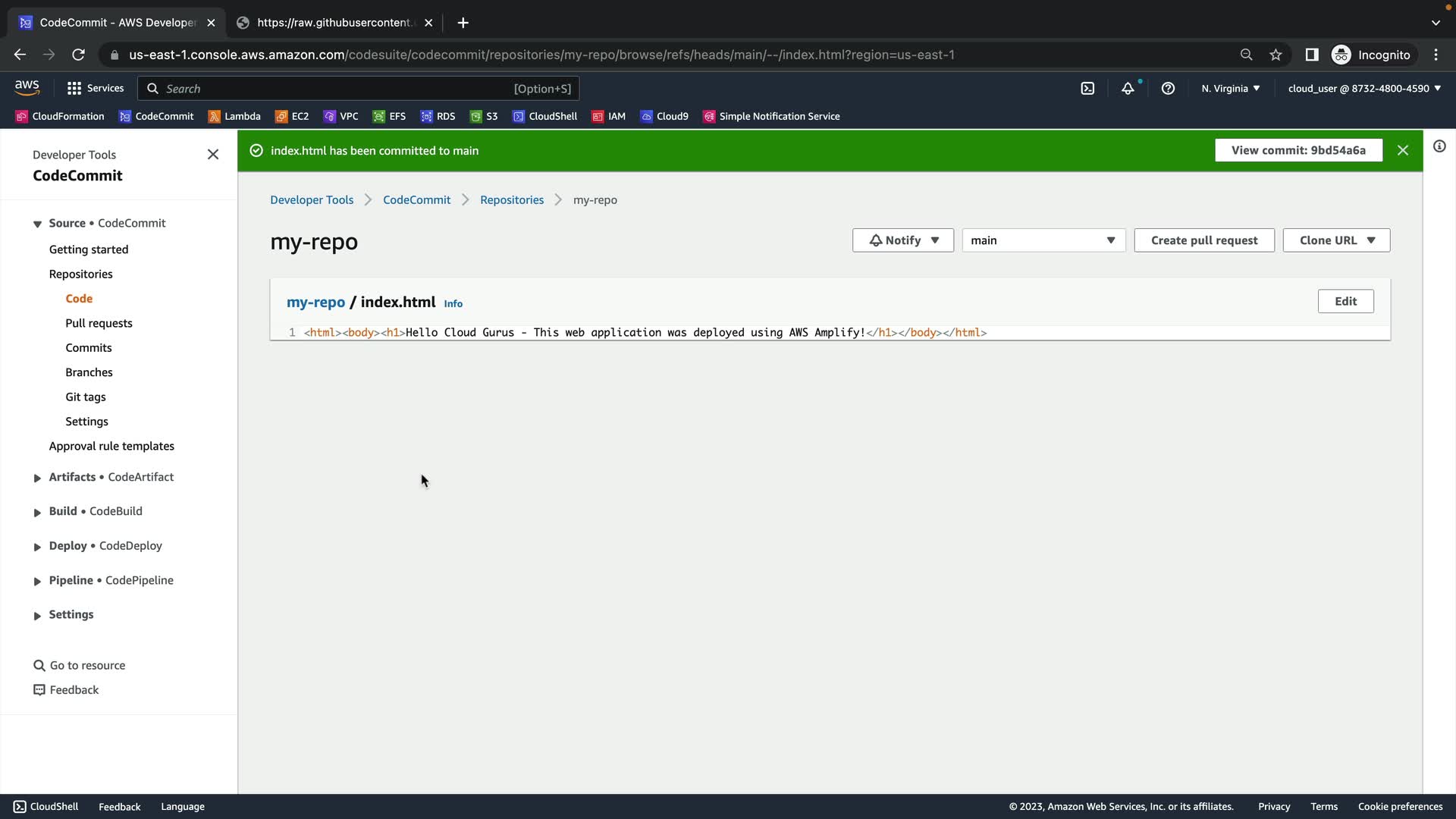Open Commits in the sidebar
1456x819 pixels.
(x=89, y=347)
